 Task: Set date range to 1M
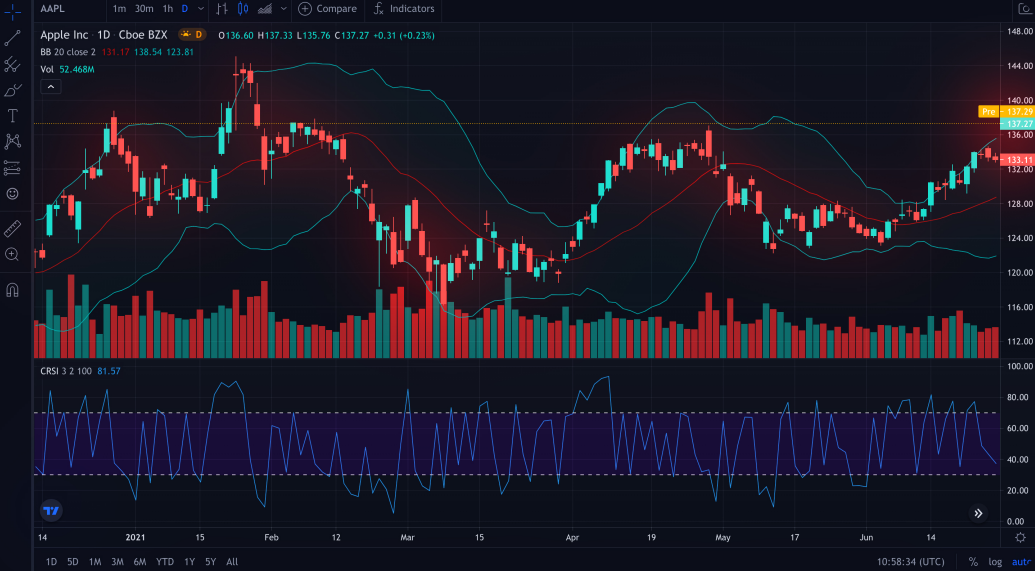(x=95, y=562)
